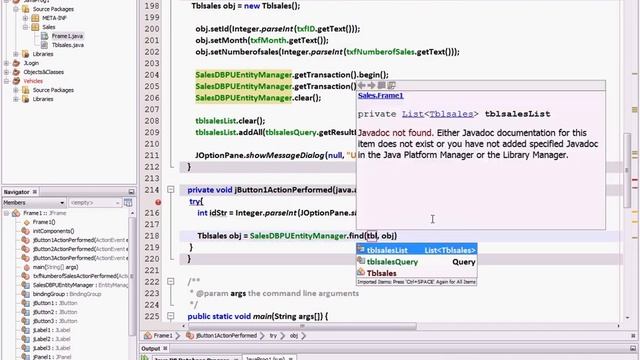Go back in the Javadoc popup
640x360 pixels.
point(362,85)
